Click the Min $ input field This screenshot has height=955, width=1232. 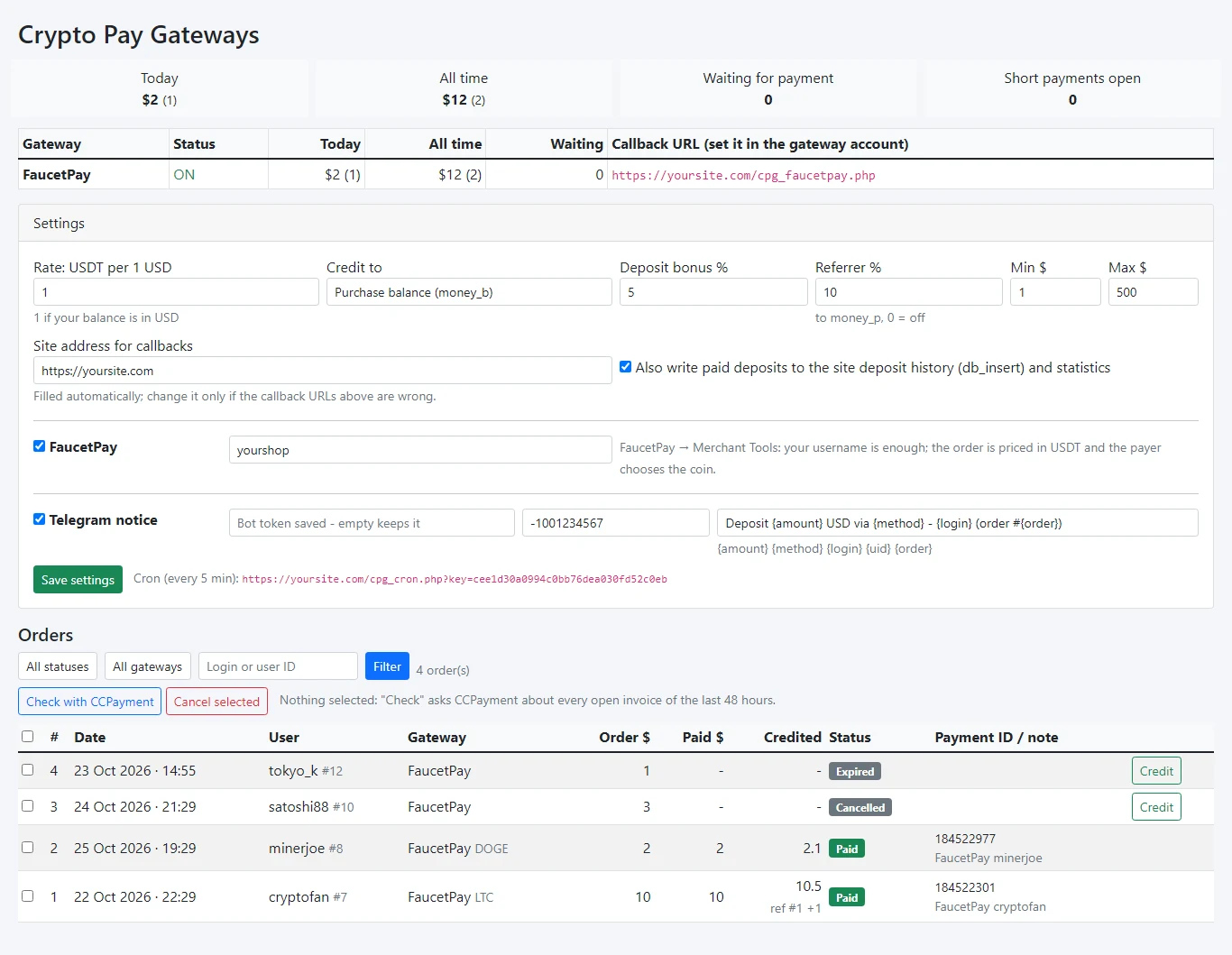(1055, 292)
